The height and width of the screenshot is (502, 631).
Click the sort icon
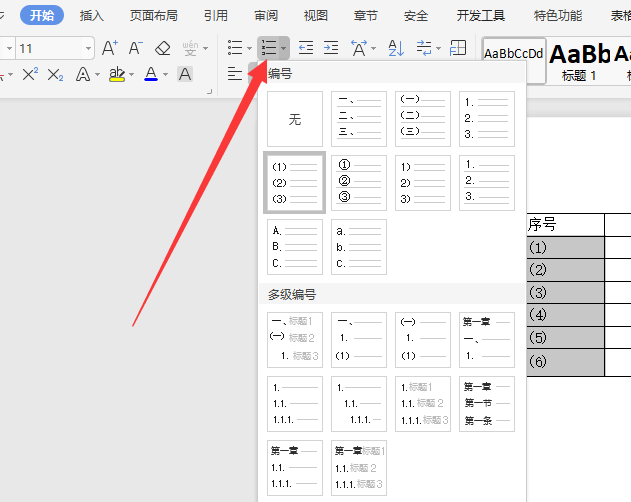tap(395, 48)
